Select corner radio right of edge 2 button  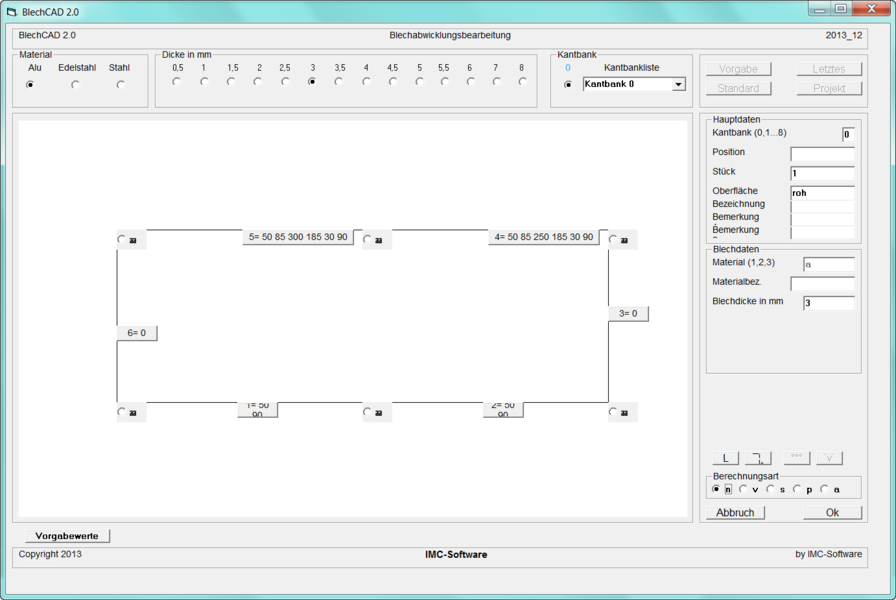click(x=613, y=411)
